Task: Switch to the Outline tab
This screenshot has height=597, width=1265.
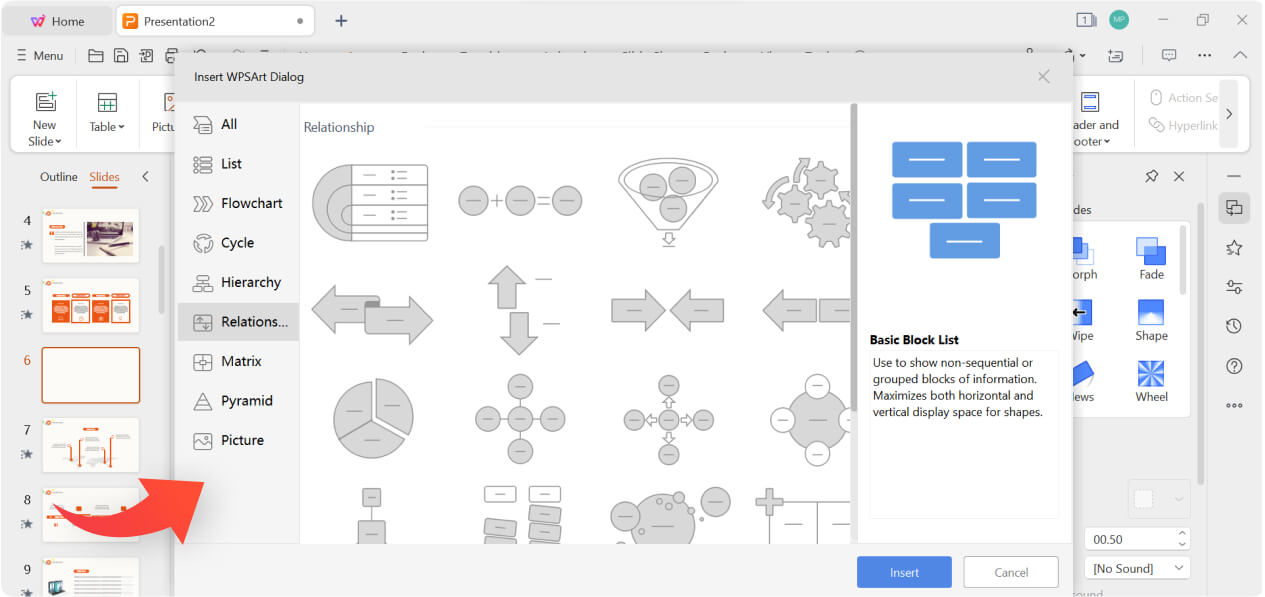Action: pos(58,176)
